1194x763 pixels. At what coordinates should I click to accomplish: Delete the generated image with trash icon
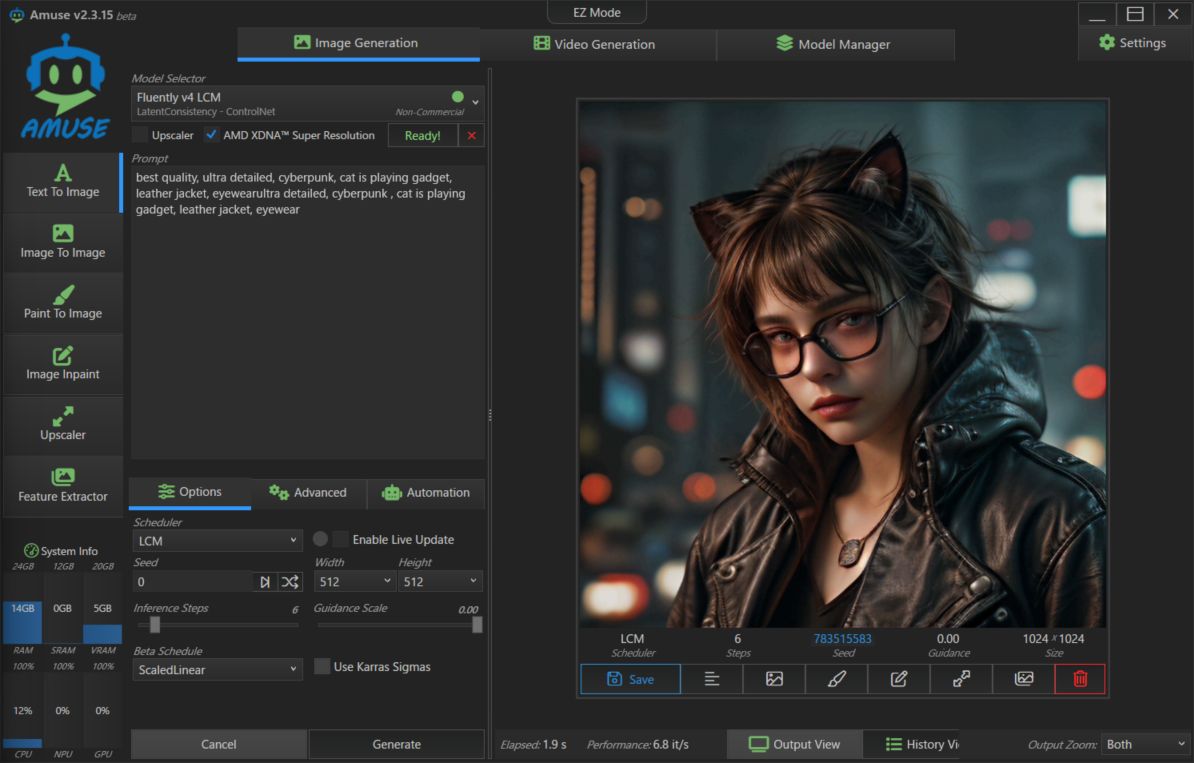[x=1079, y=679]
